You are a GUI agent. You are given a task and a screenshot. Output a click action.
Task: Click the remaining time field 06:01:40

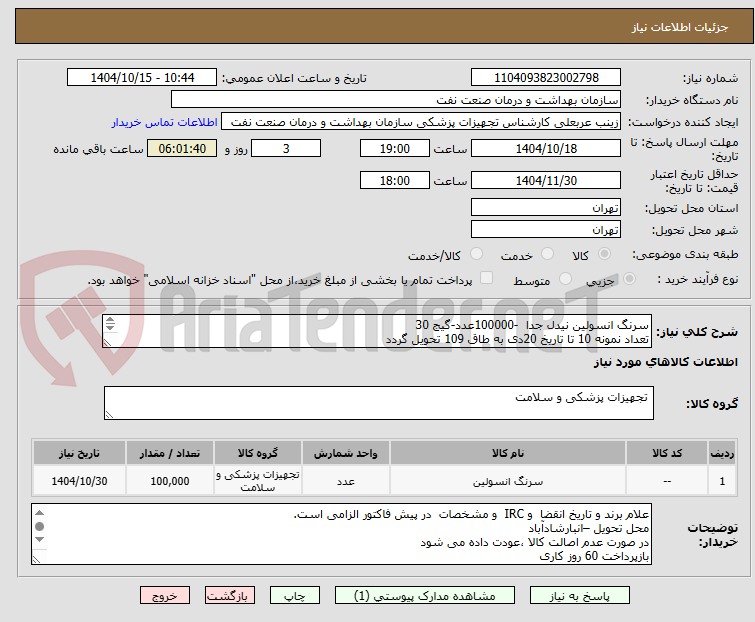pos(182,148)
